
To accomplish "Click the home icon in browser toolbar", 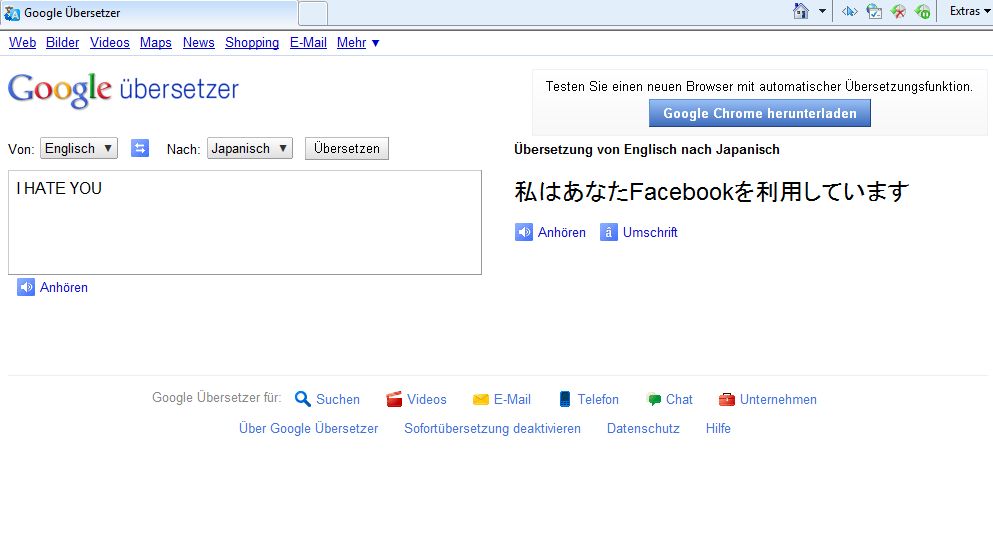I will (801, 11).
